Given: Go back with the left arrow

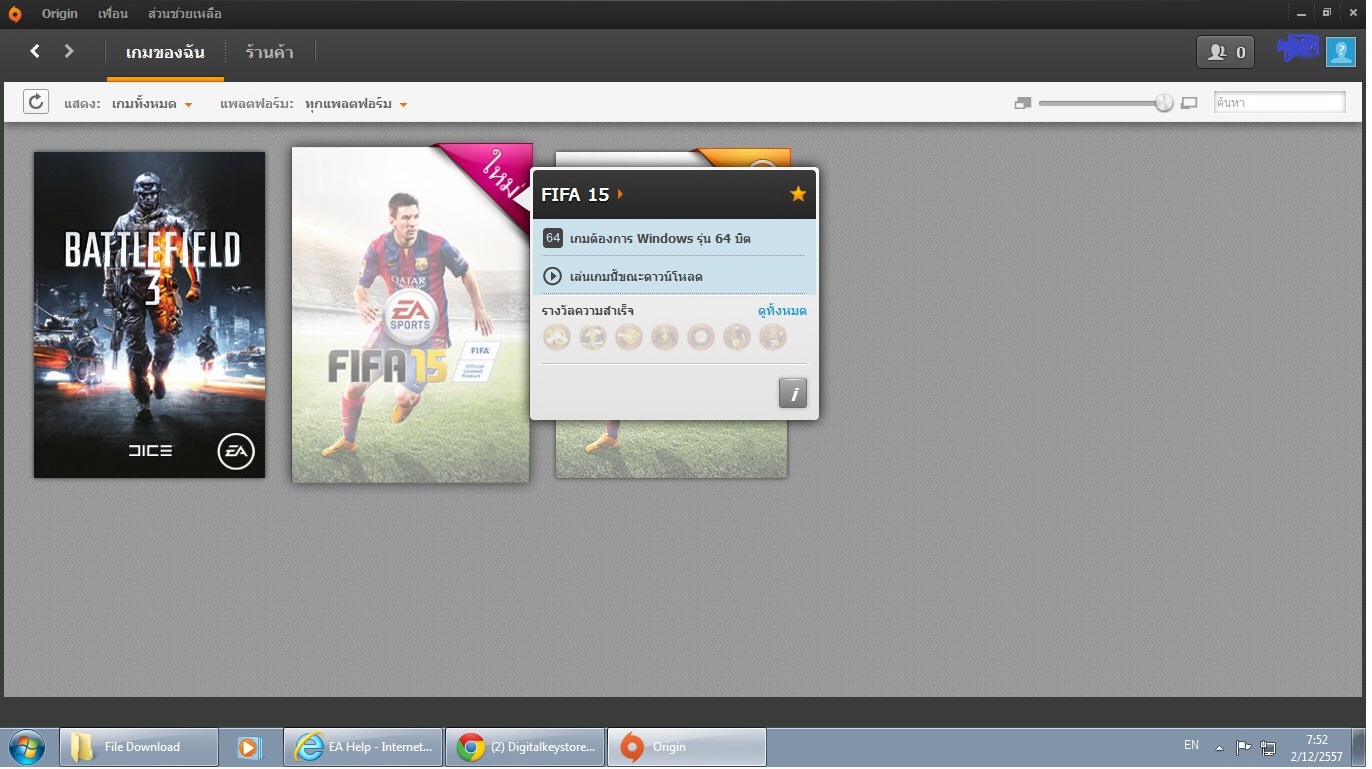Looking at the screenshot, I should [x=35, y=51].
